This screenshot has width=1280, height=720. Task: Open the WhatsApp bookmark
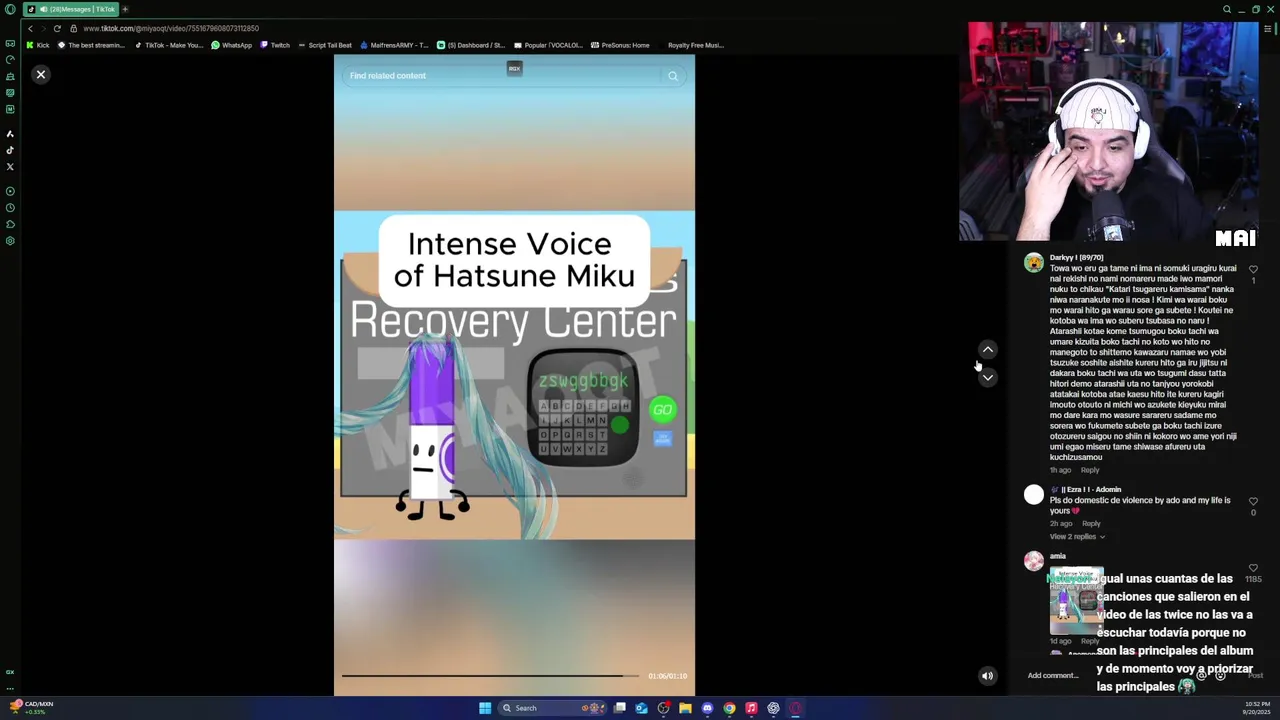click(232, 45)
